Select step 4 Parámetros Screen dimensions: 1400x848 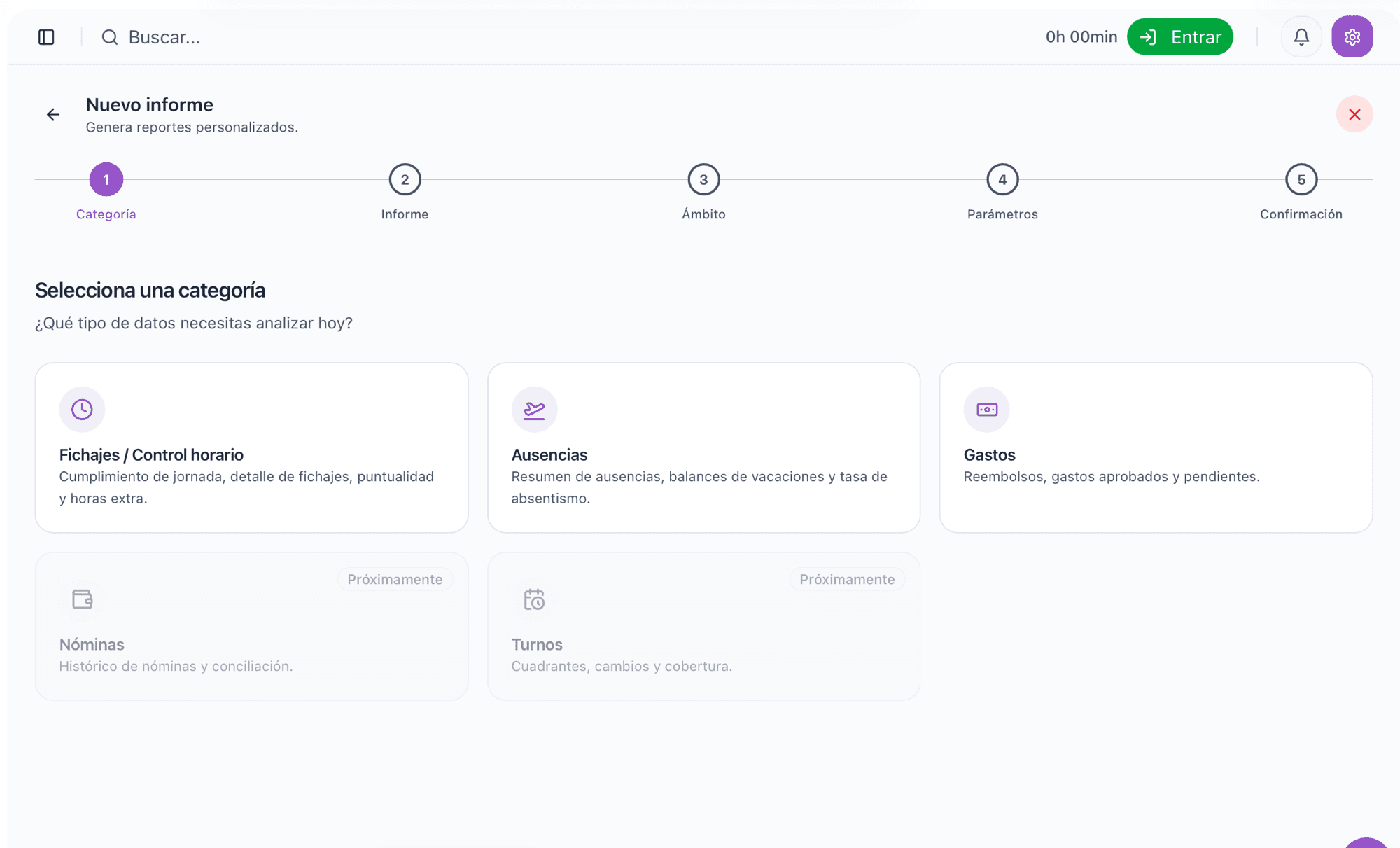pos(1002,180)
